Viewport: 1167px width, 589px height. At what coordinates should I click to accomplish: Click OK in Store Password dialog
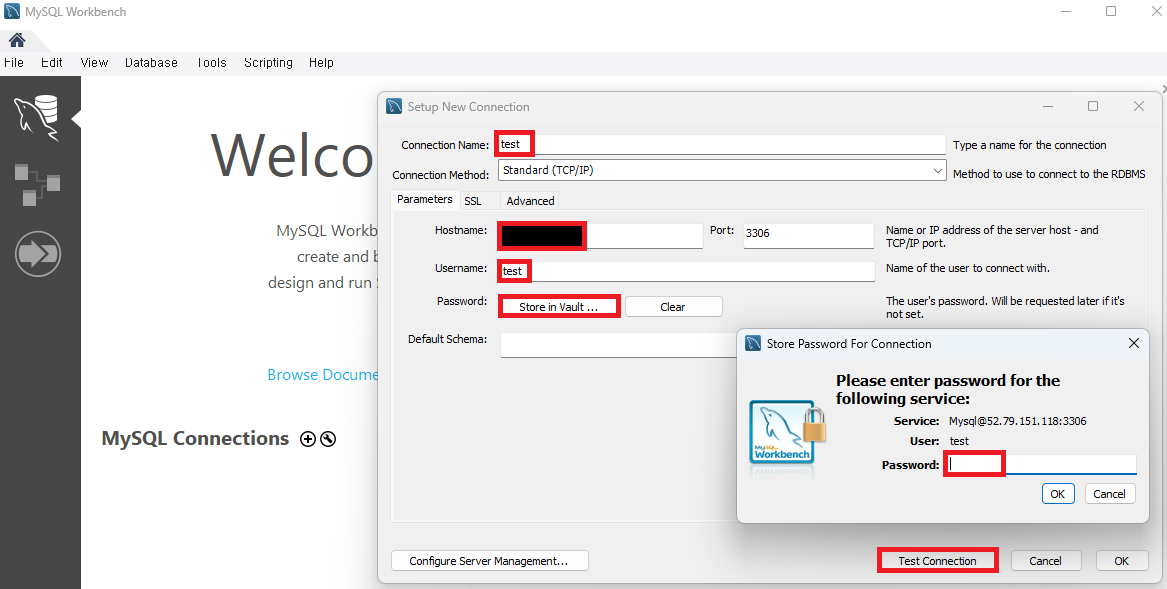tap(1058, 494)
